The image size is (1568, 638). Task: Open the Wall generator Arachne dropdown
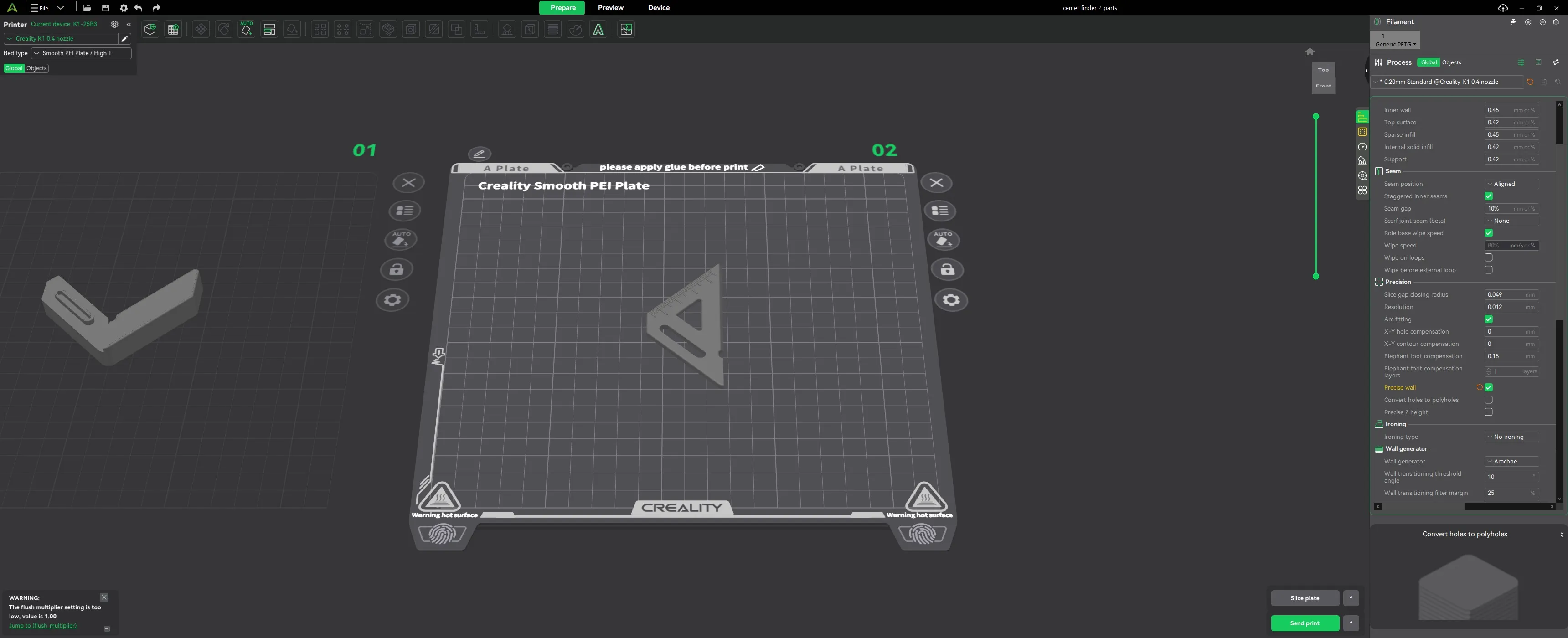1511,462
